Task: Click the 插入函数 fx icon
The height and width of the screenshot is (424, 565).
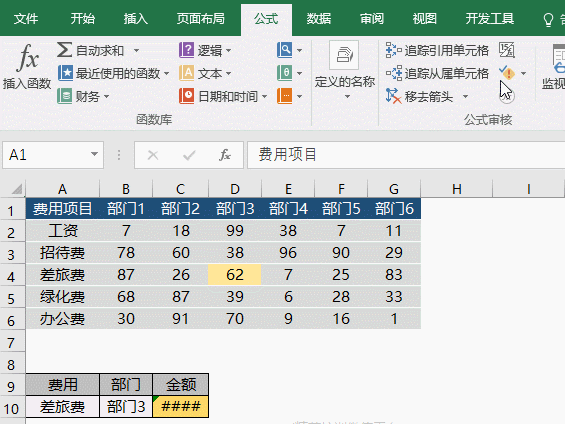Action: (27, 58)
